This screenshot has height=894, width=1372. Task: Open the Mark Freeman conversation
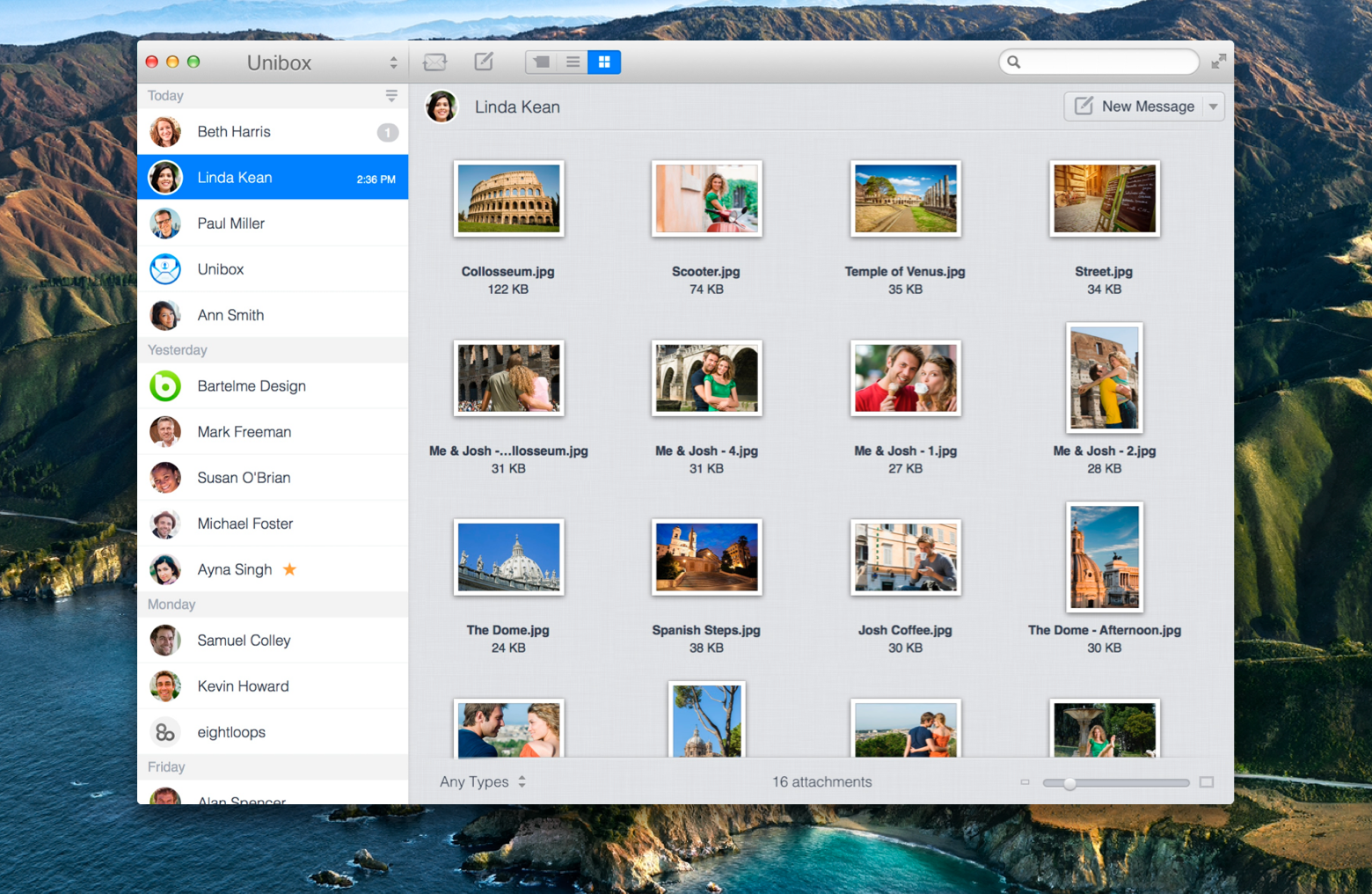coord(273,431)
